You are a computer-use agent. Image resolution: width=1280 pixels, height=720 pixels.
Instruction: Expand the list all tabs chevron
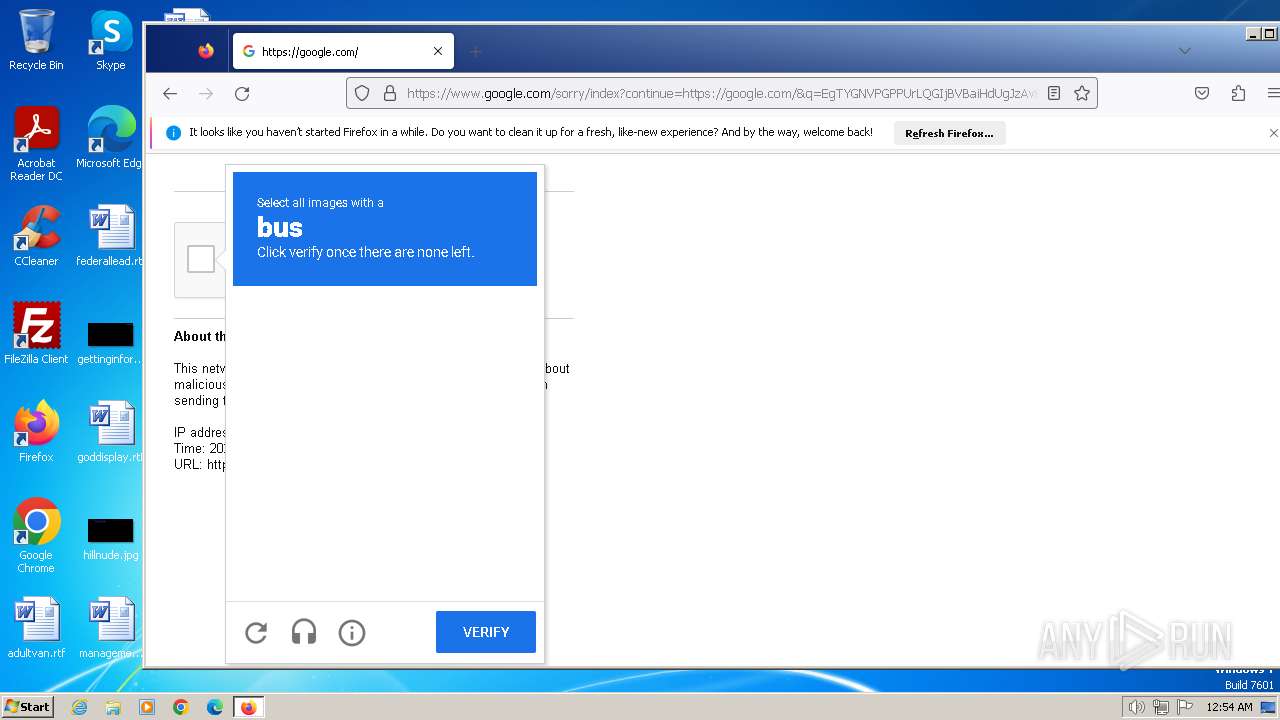(1185, 51)
